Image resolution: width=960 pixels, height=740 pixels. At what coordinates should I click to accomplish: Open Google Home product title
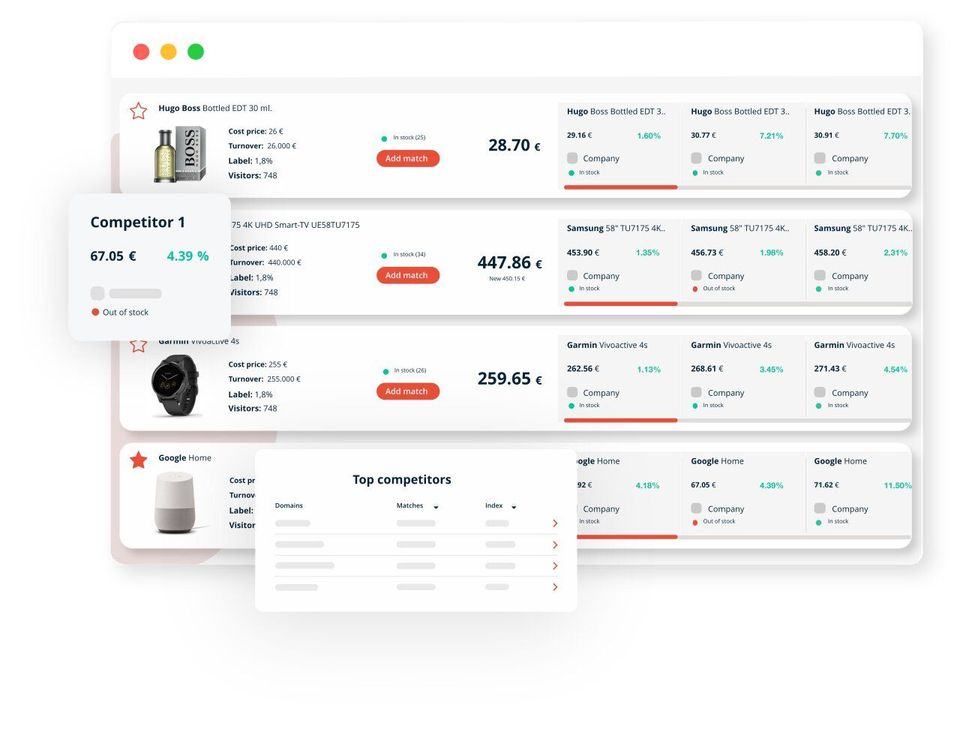[185, 458]
